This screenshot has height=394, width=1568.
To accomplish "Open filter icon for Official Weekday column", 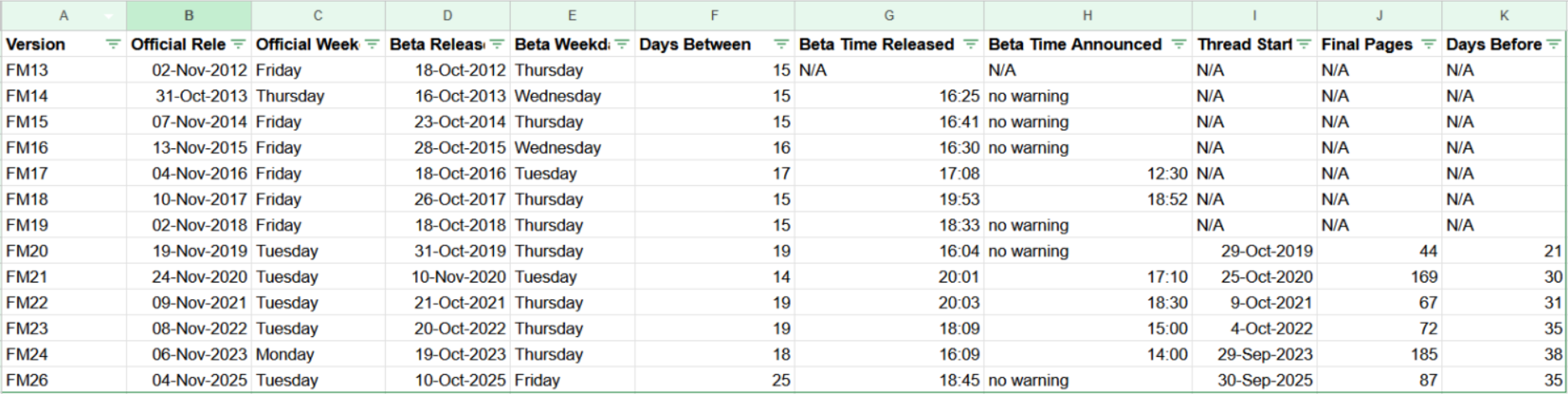I will 372,44.
